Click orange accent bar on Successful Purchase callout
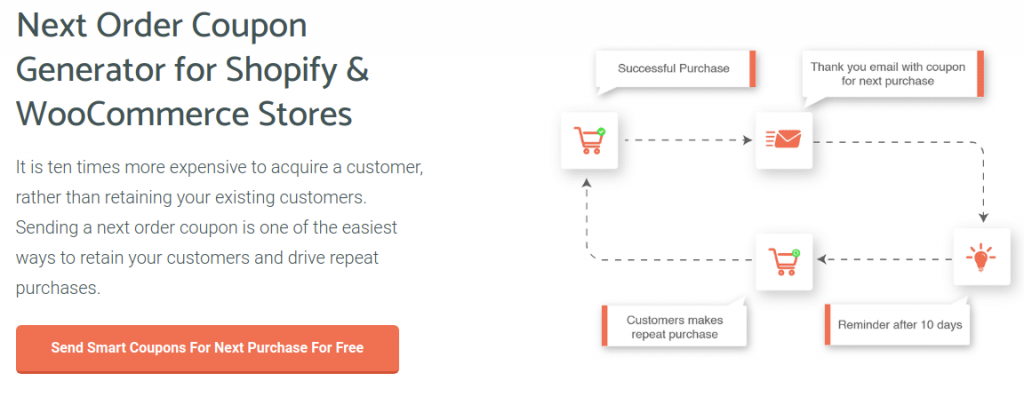The width and height of the screenshot is (1024, 397). [x=752, y=68]
